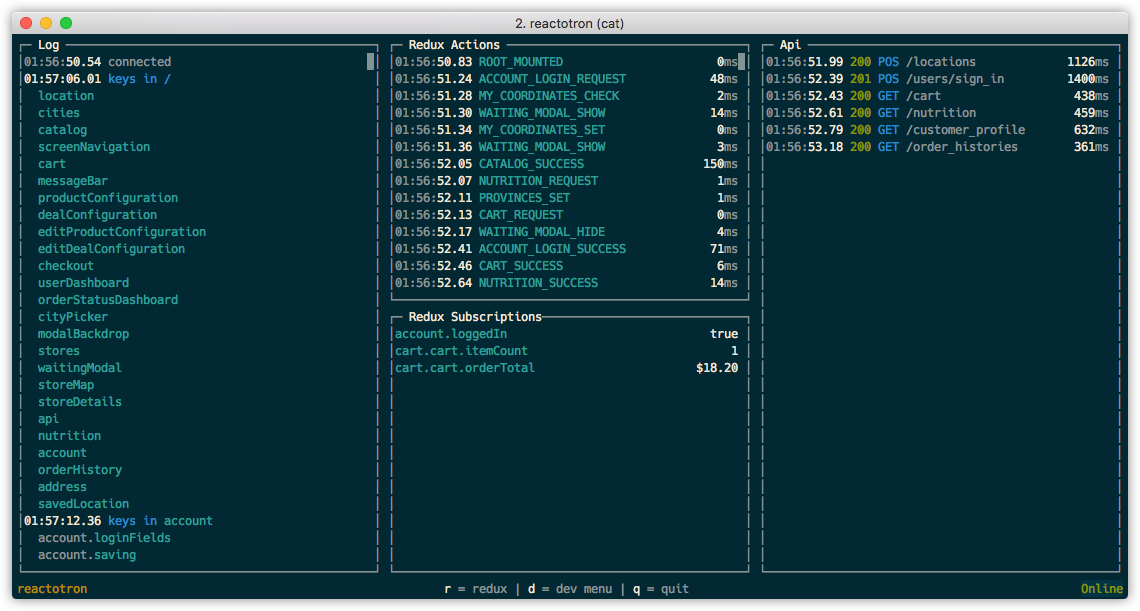
Task: Click the 'd = dev menu' shortcut hint
Action: [x=570, y=589]
